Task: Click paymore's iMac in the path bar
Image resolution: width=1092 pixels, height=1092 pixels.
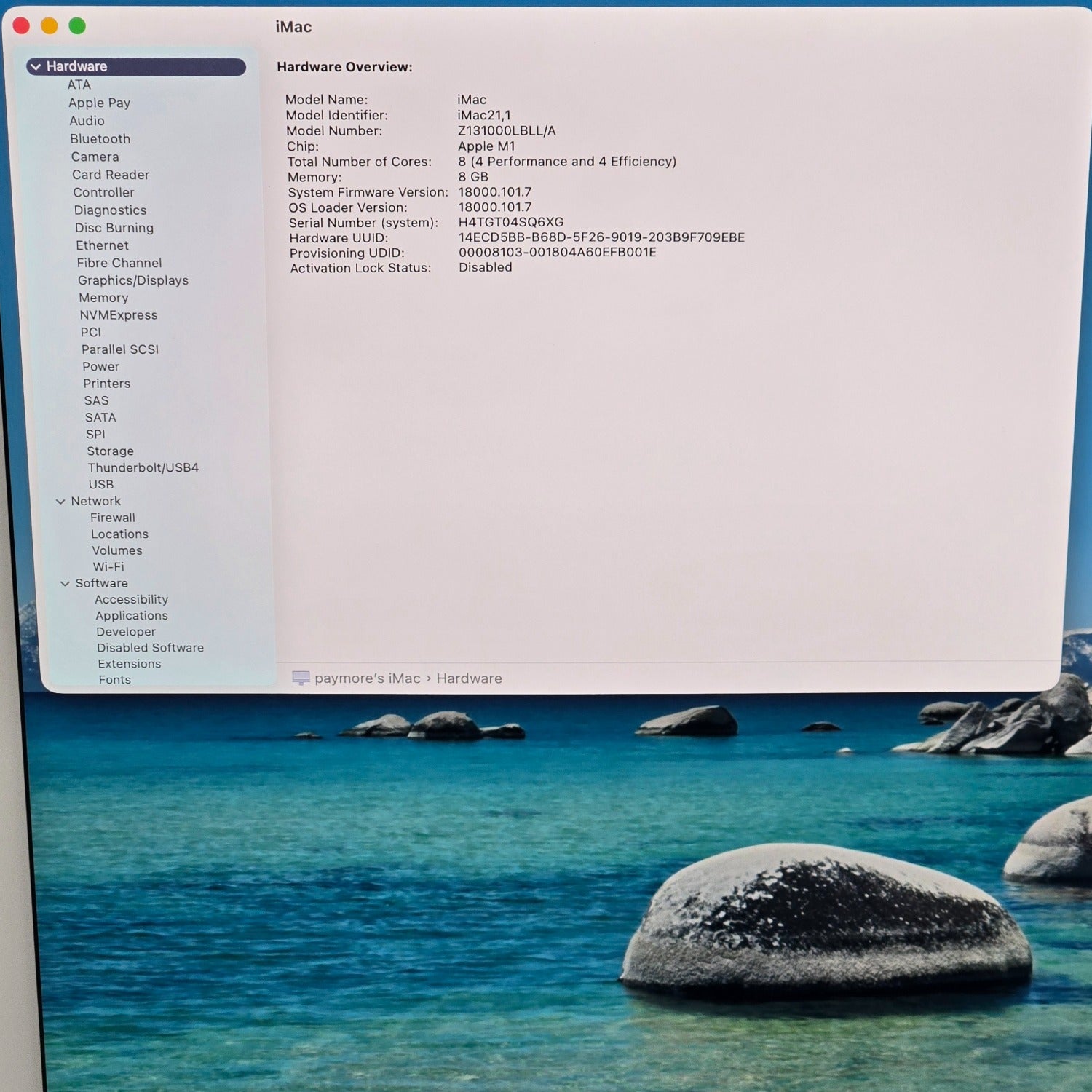Action: [x=367, y=678]
